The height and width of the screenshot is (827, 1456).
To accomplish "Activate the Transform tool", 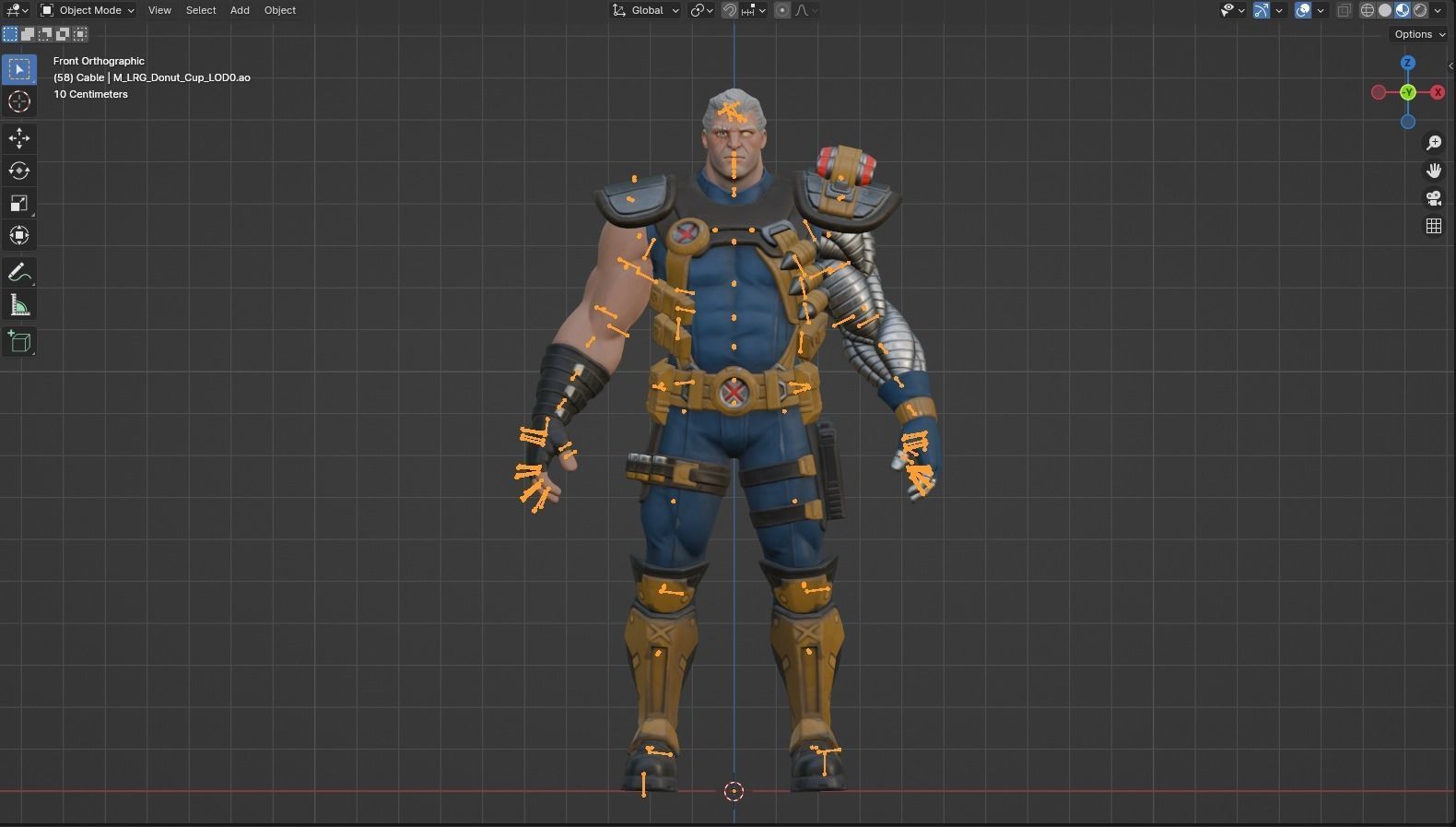I will (x=19, y=235).
